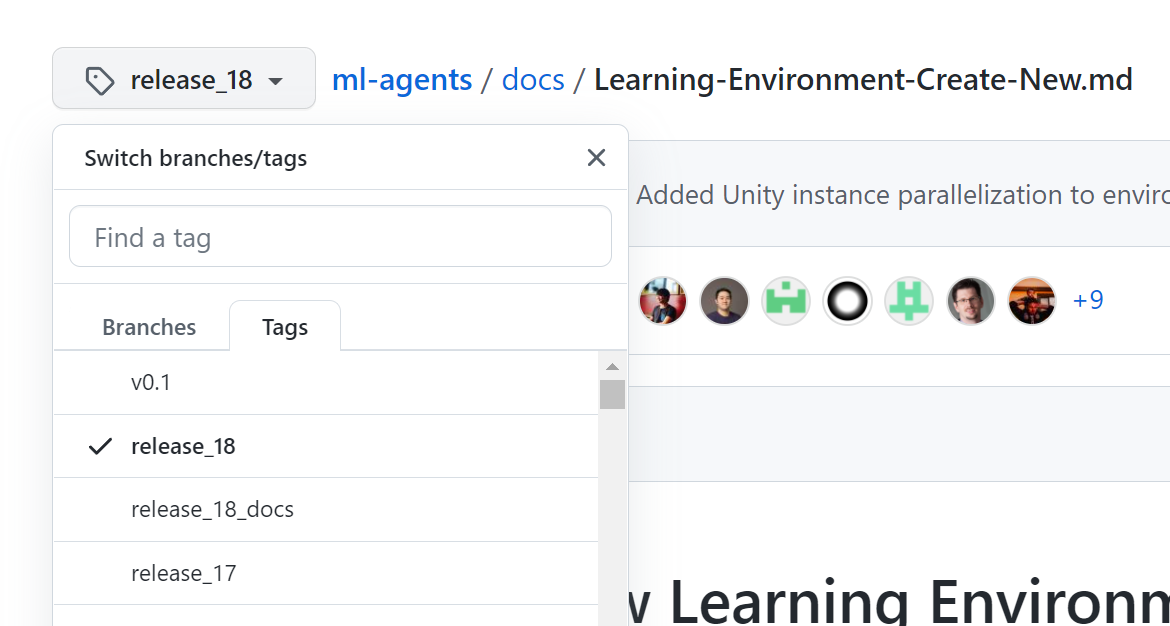Navigate to the docs folder link
The image size is (1170, 626).
pos(533,79)
